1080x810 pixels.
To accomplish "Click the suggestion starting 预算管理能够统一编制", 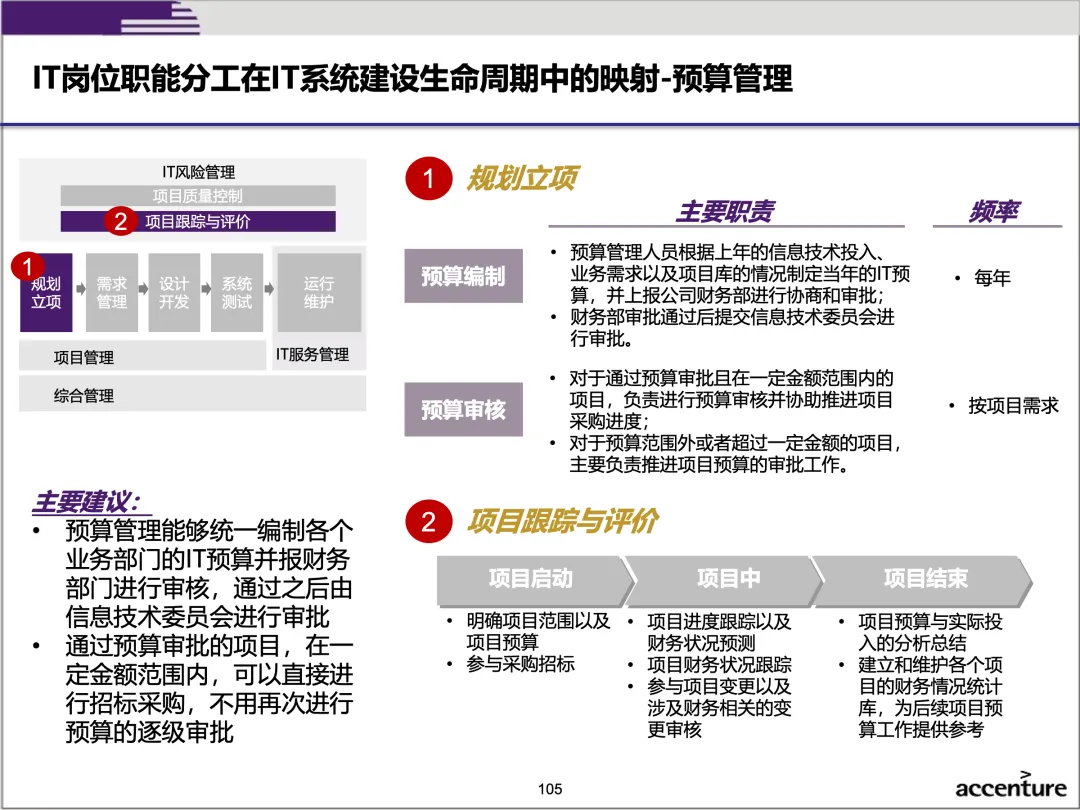I will click(209, 574).
